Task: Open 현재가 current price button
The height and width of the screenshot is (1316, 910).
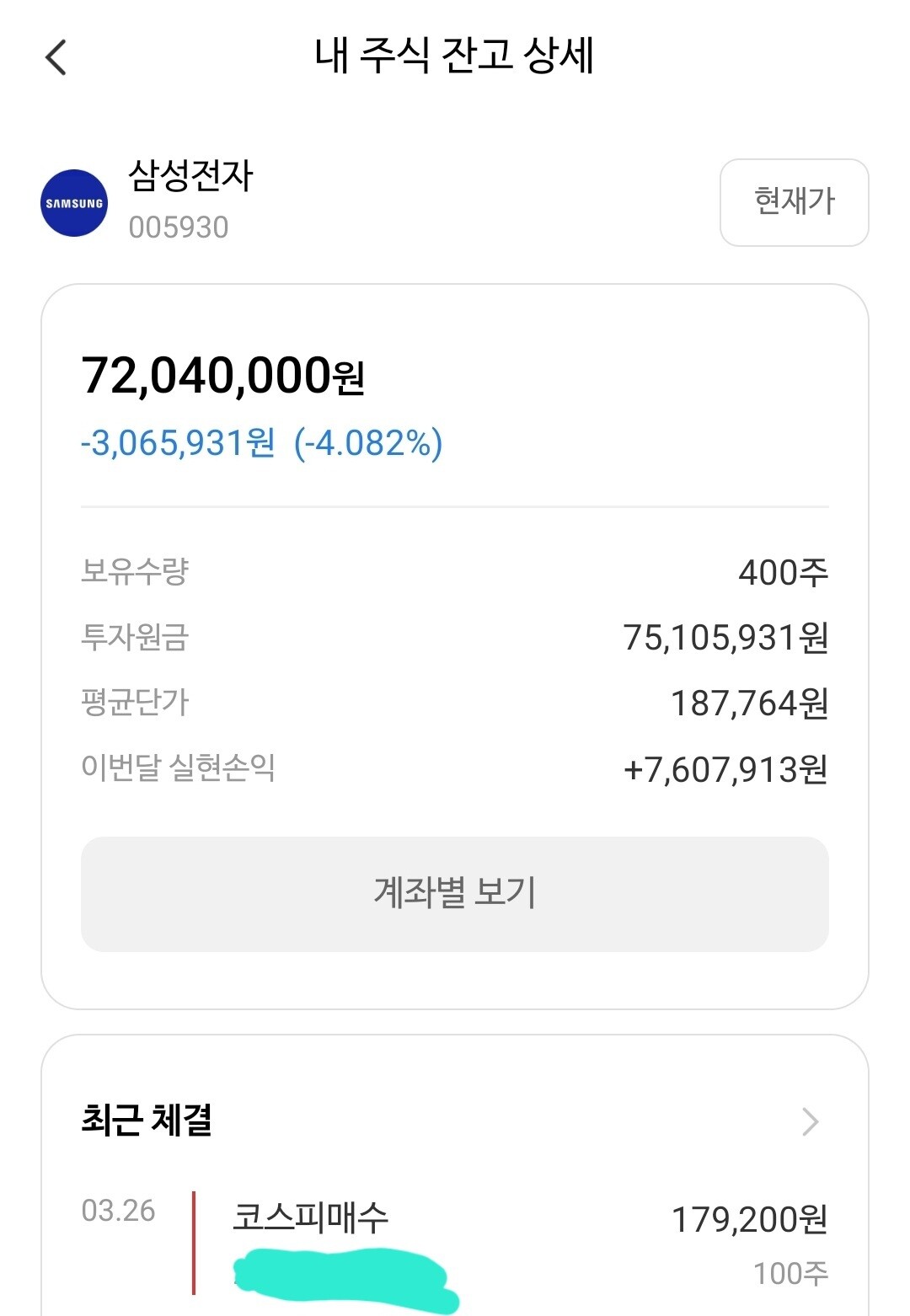Action: (794, 202)
